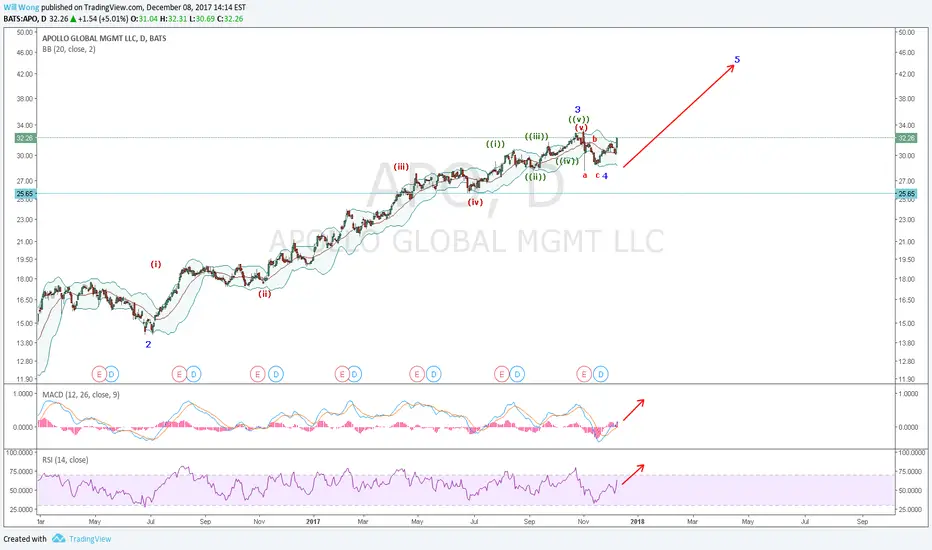Image resolution: width=932 pixels, height=550 pixels.
Task: Click the red wave label (iii)
Action: point(401,166)
